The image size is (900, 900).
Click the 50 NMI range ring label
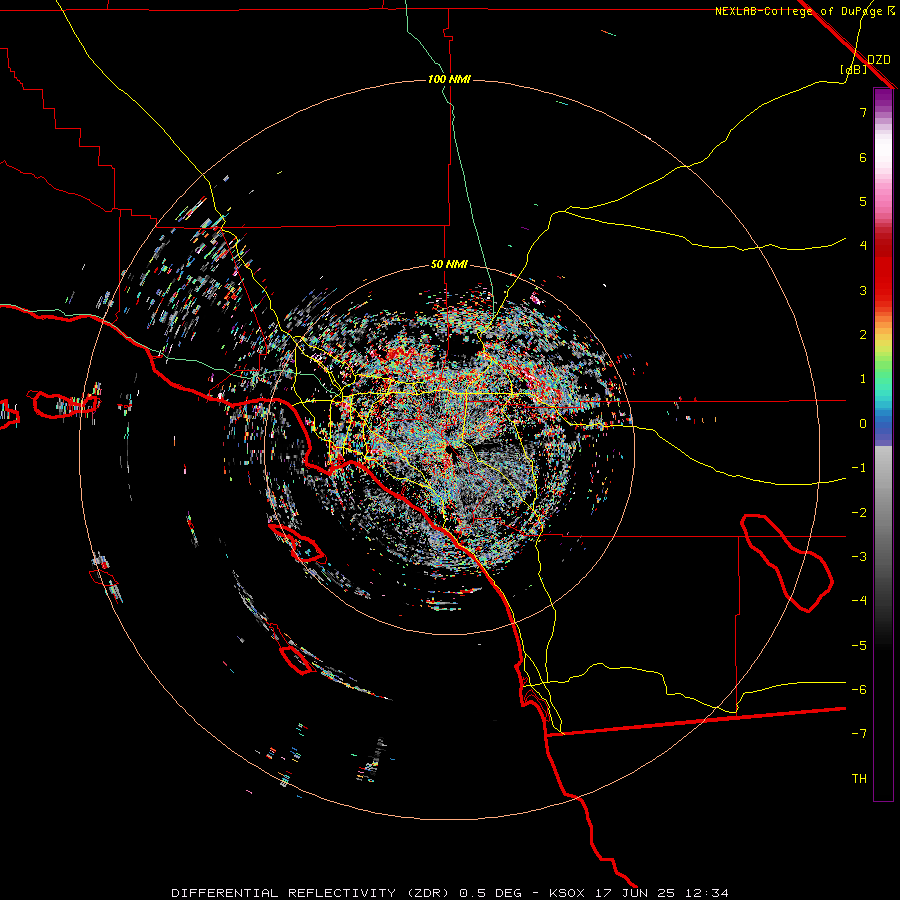pyautogui.click(x=449, y=264)
